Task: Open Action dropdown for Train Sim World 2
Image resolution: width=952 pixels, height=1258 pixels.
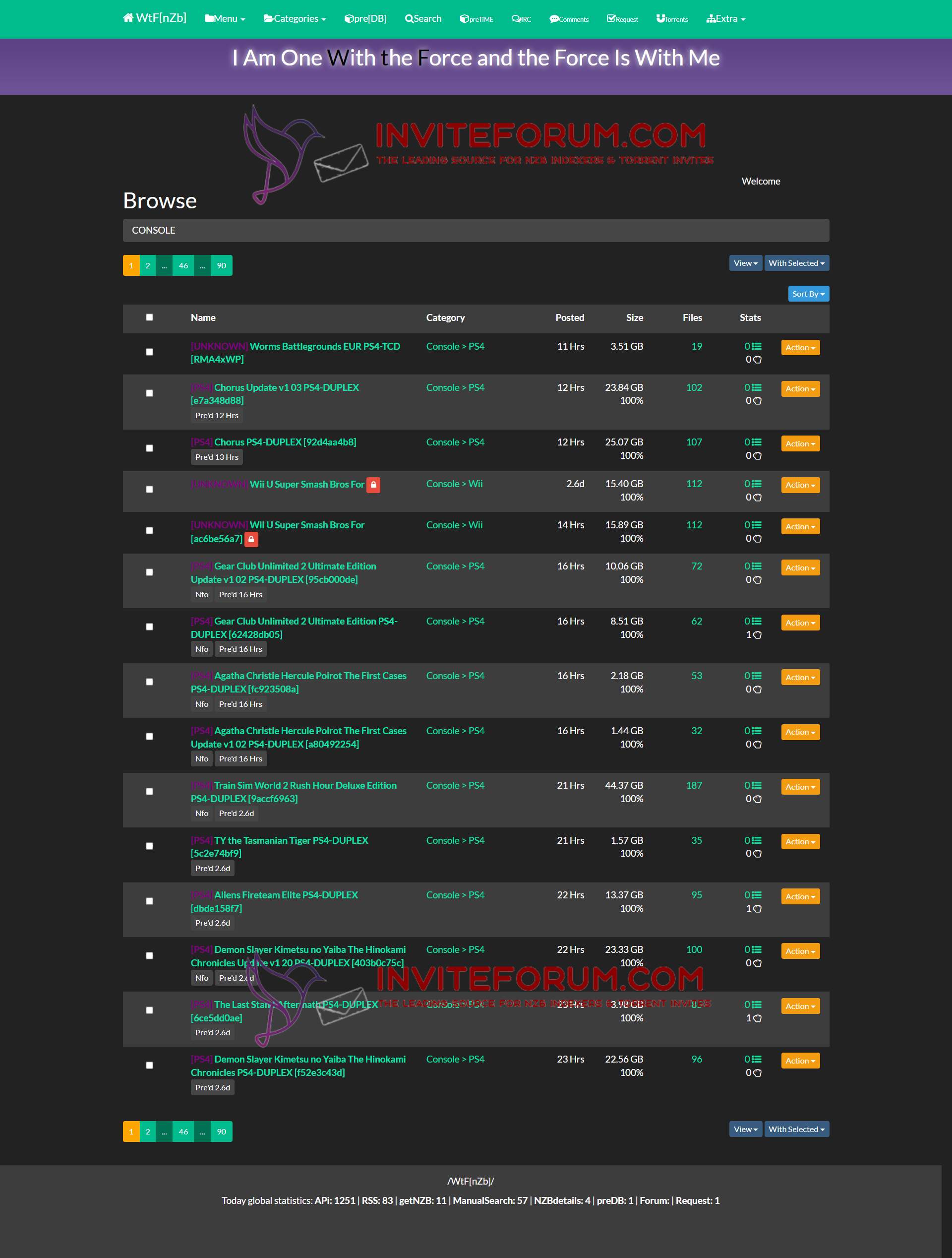Action: (800, 787)
